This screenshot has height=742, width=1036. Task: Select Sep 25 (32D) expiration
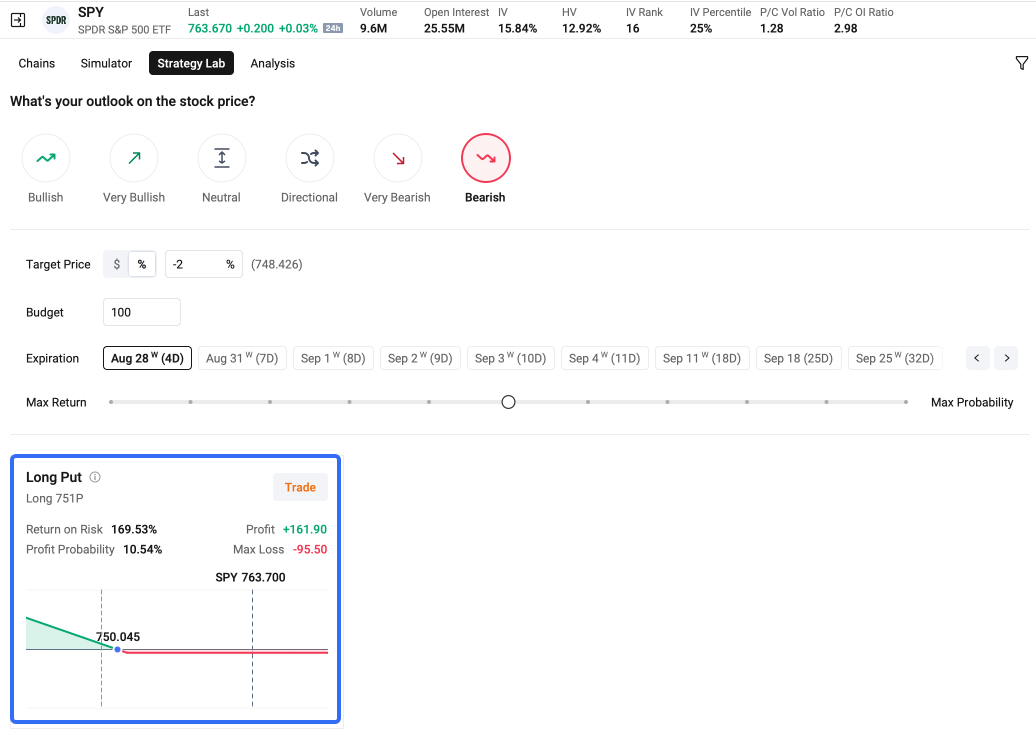point(895,358)
